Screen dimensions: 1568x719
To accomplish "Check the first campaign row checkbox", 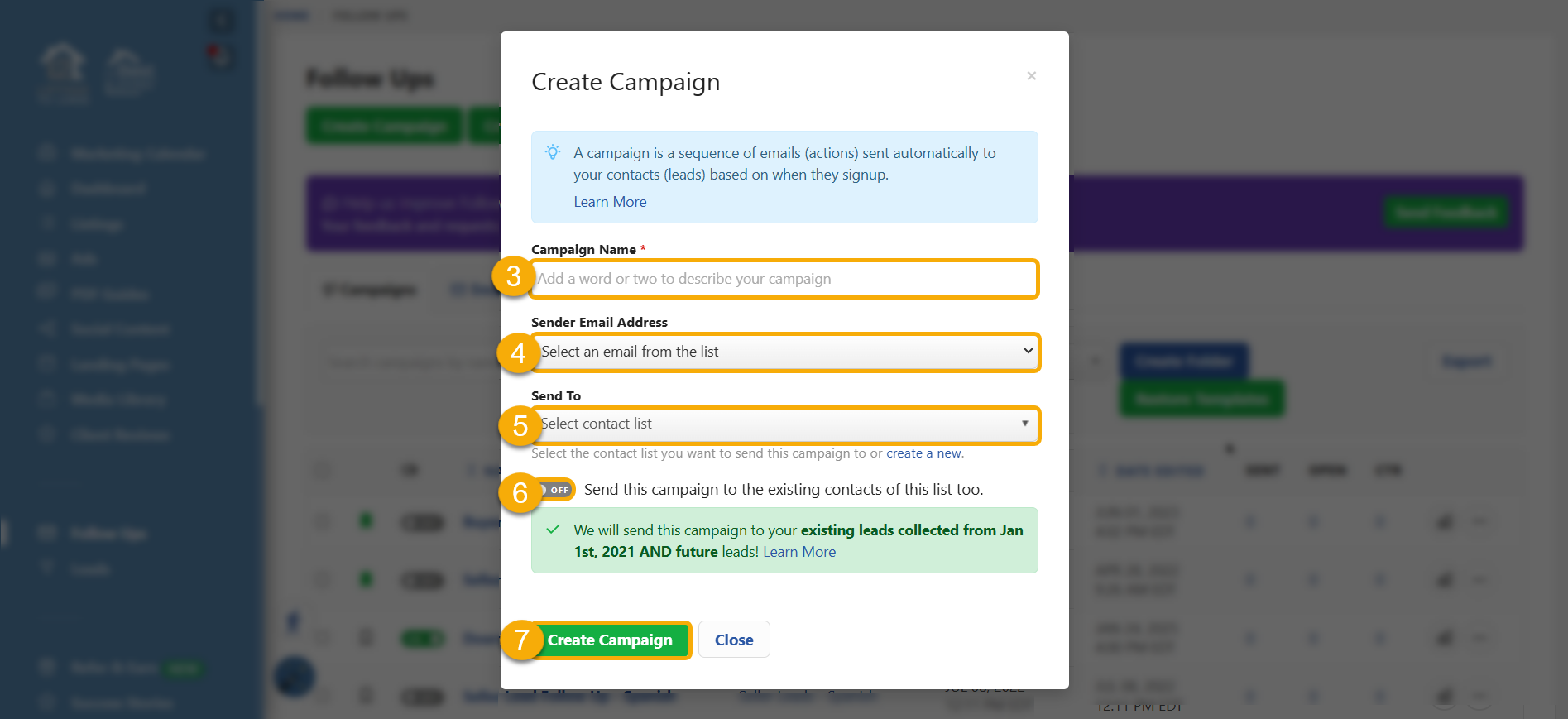I will (x=322, y=522).
